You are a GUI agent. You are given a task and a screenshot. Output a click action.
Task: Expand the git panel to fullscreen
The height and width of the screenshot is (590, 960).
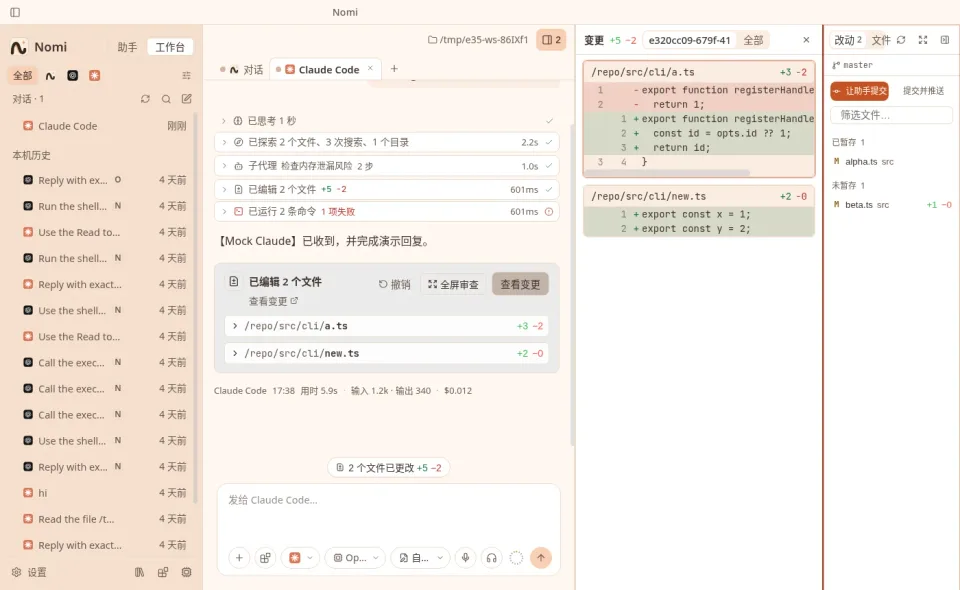(x=923, y=40)
